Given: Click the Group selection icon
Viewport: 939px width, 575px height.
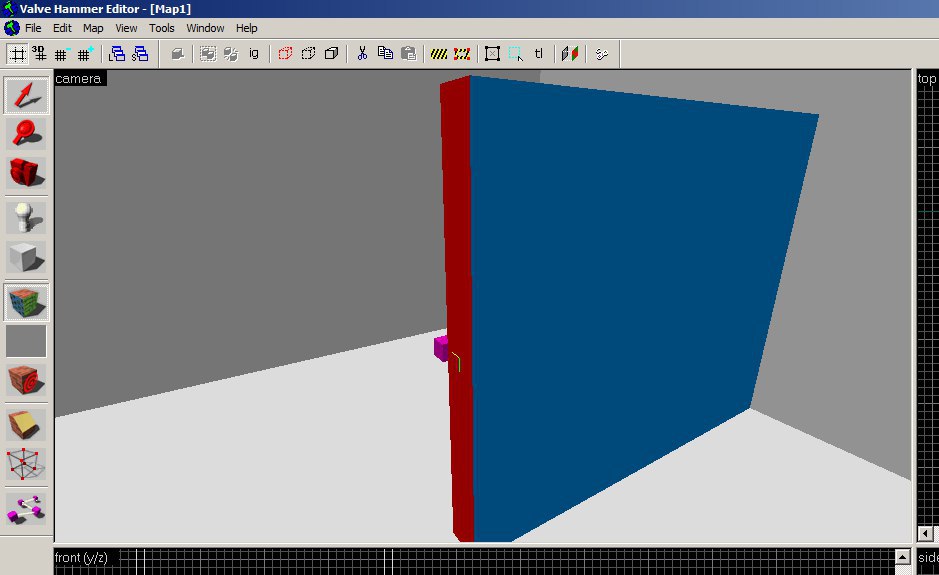Looking at the screenshot, I should pos(208,54).
